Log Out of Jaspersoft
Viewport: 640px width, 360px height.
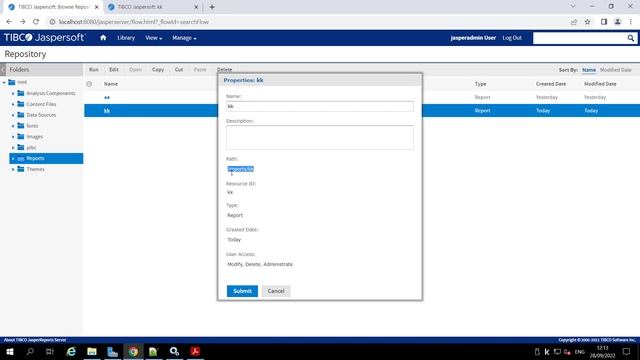click(512, 38)
